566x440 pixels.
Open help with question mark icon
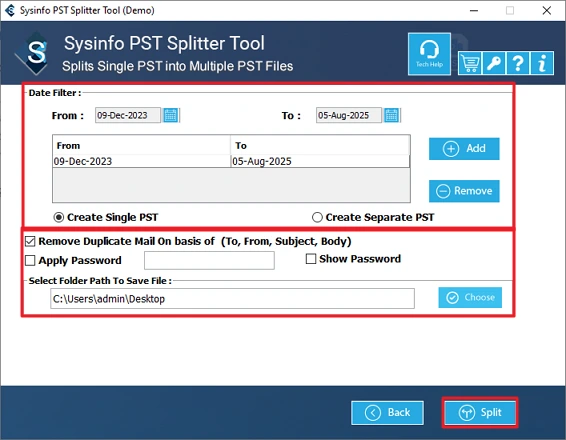[x=518, y=63]
